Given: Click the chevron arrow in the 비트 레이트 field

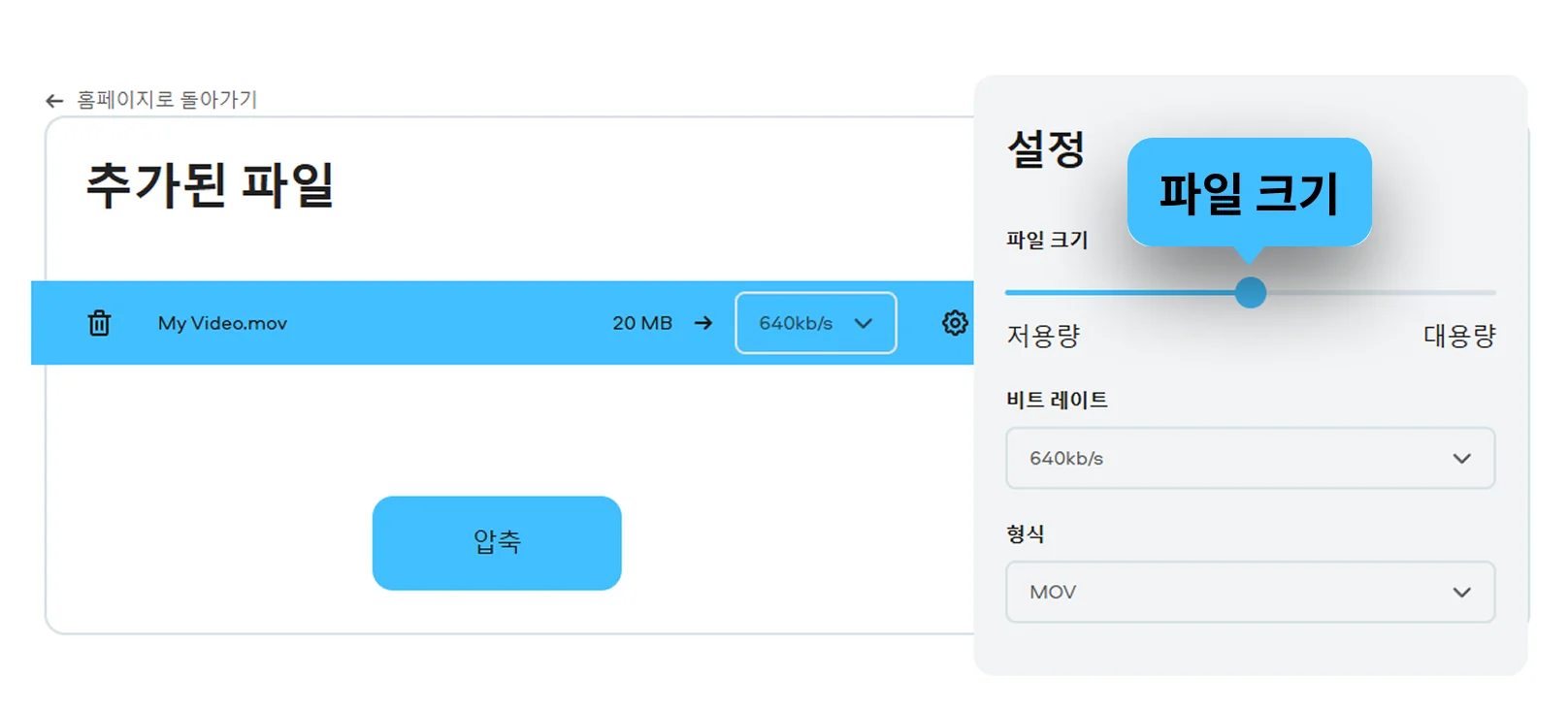Looking at the screenshot, I should pyautogui.click(x=1461, y=459).
